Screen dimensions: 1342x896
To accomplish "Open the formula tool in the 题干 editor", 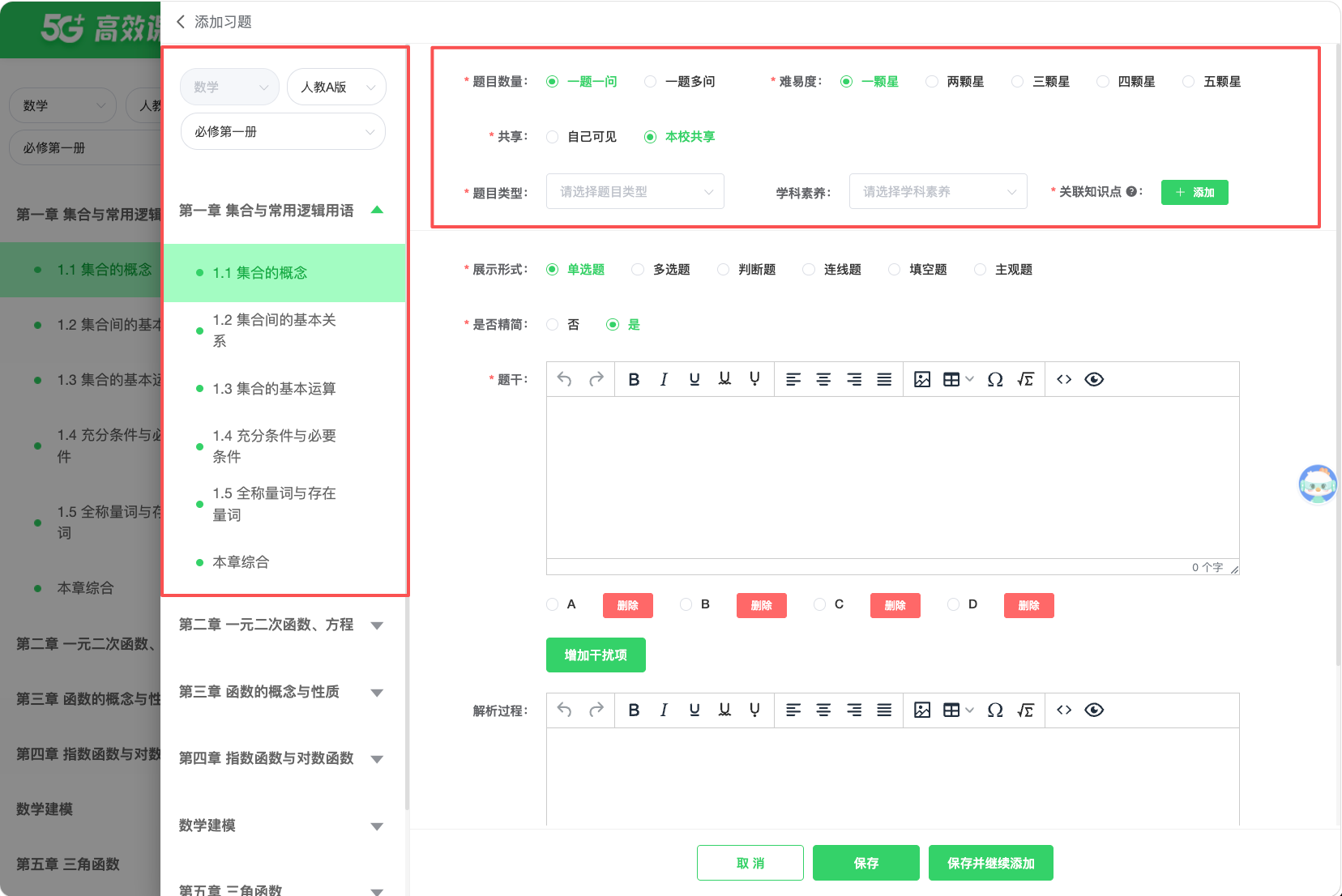I will coord(1025,379).
